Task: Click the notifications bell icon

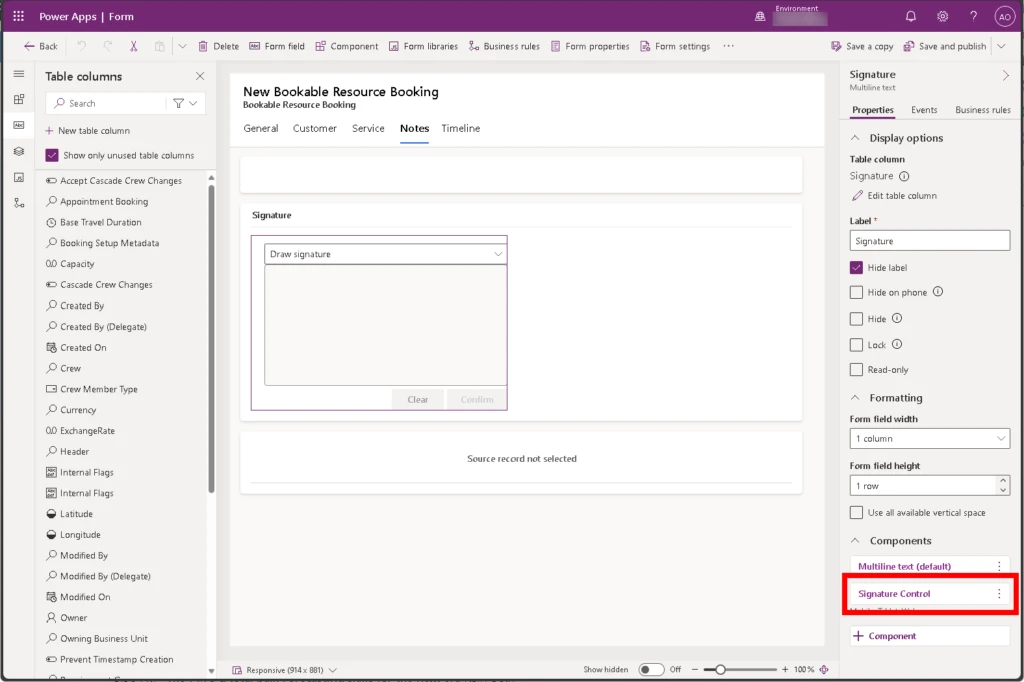Action: pyautogui.click(x=911, y=16)
